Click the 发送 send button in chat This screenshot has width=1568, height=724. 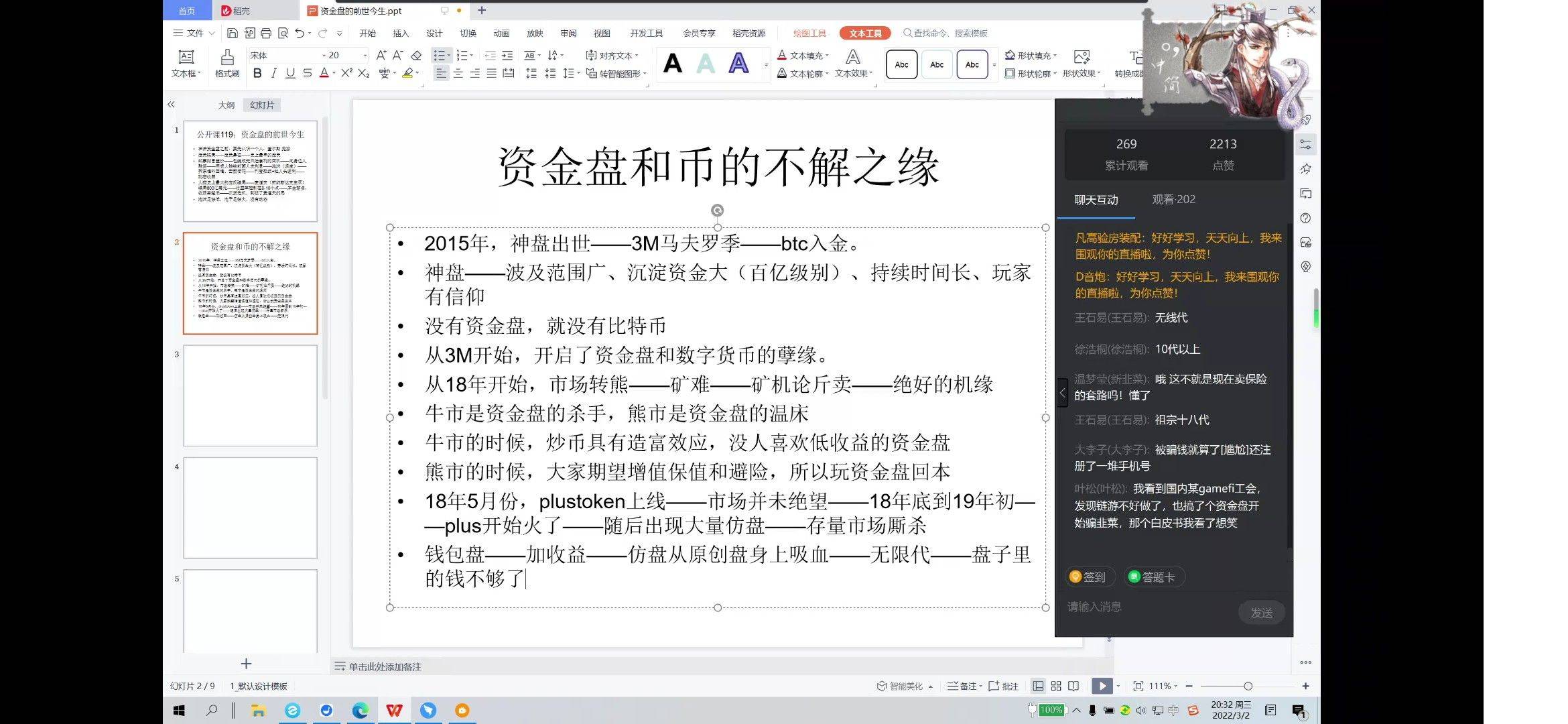point(1262,612)
